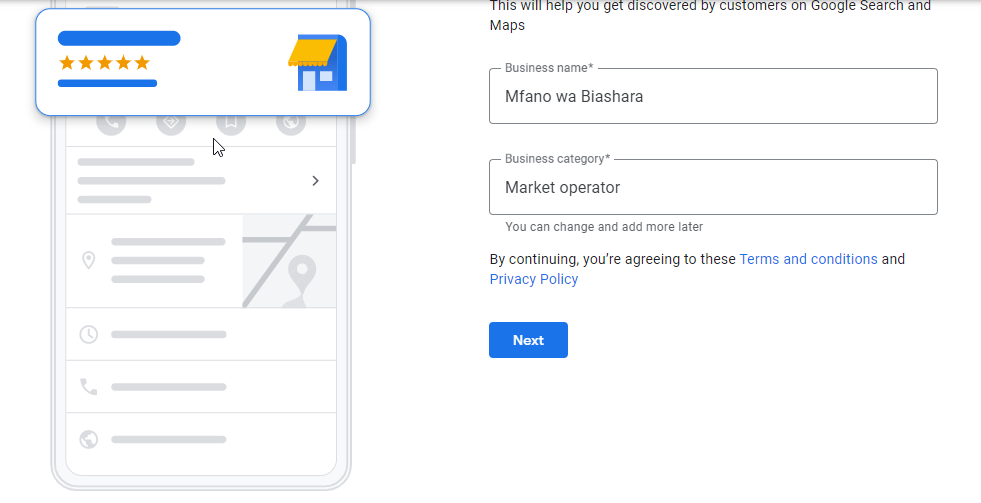The image size is (981, 503).
Task: Click the round directions arrow icon
Action: tap(171, 124)
